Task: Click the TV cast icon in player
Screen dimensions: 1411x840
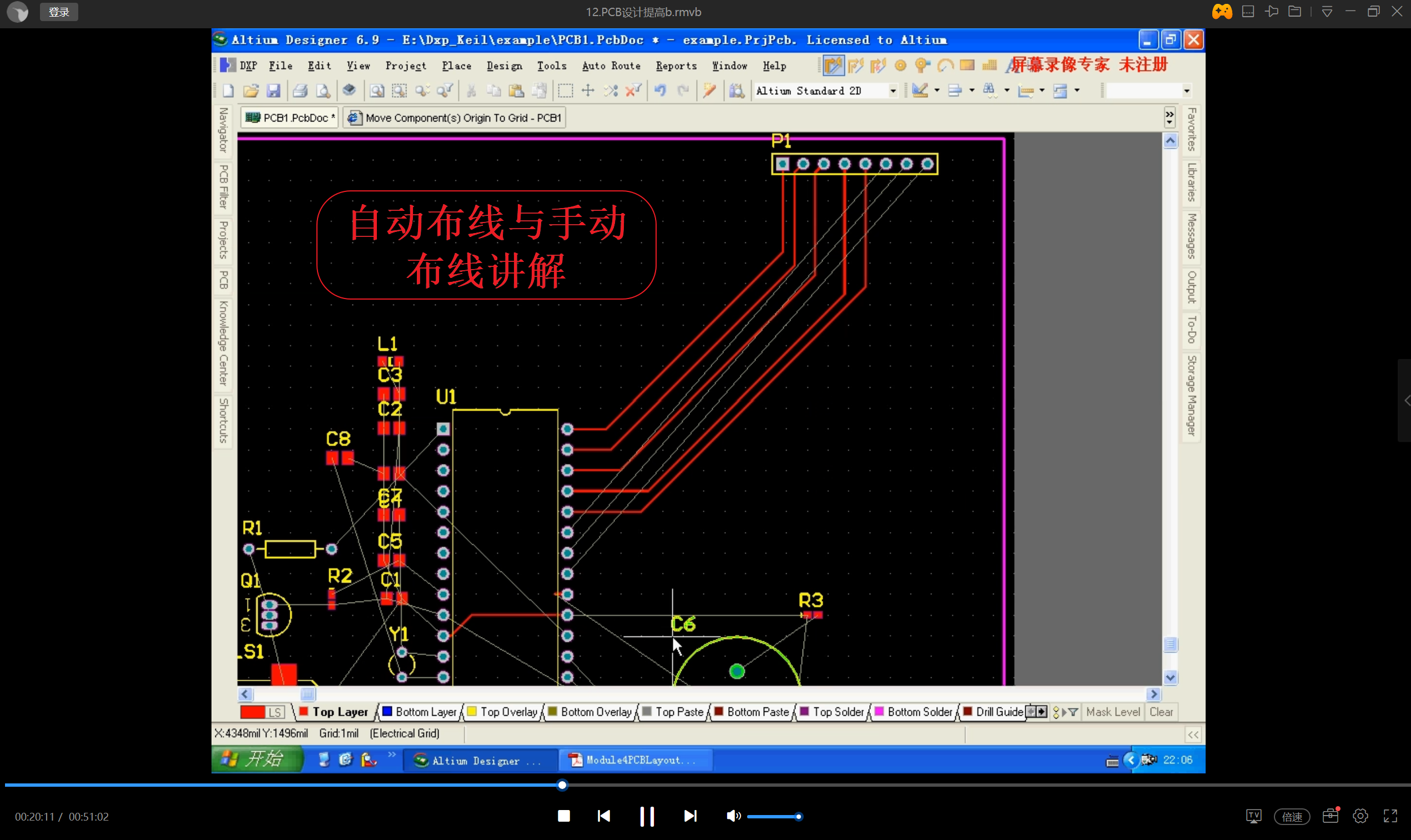Action: 1253,816
